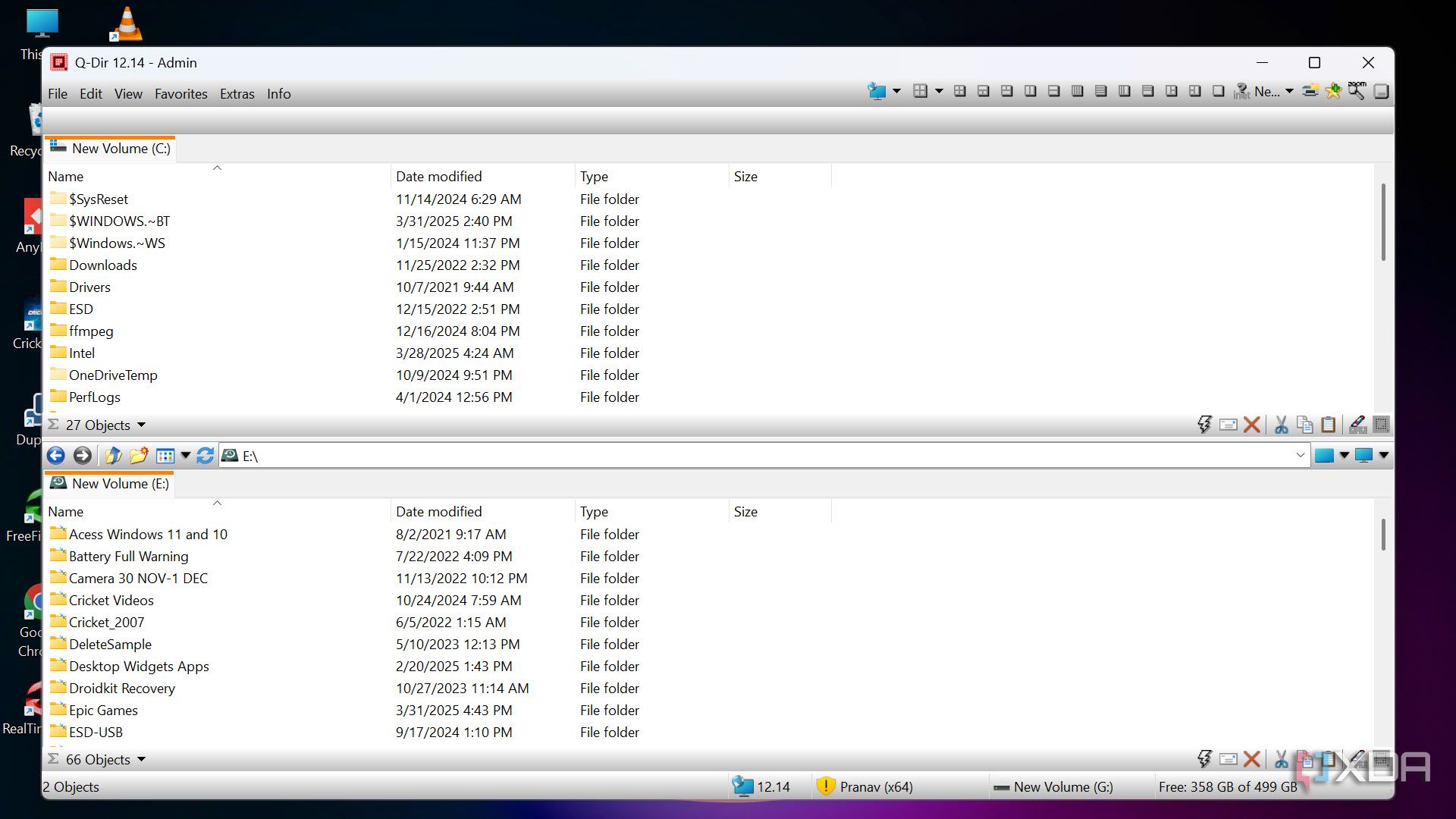The height and width of the screenshot is (819, 1456).
Task: Open the Favorites menu
Action: (x=181, y=94)
